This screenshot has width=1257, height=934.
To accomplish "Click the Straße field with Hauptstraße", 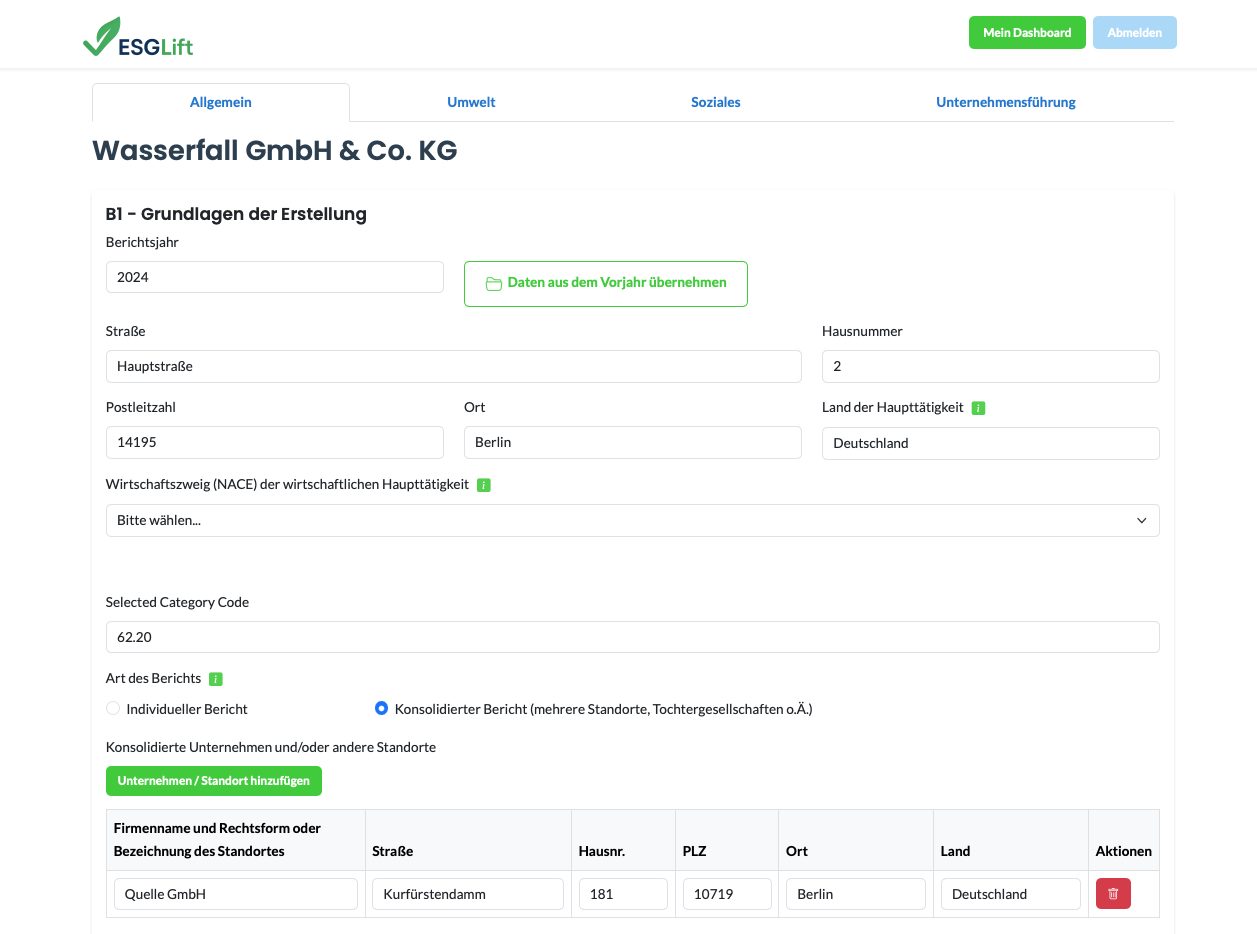I will (453, 367).
